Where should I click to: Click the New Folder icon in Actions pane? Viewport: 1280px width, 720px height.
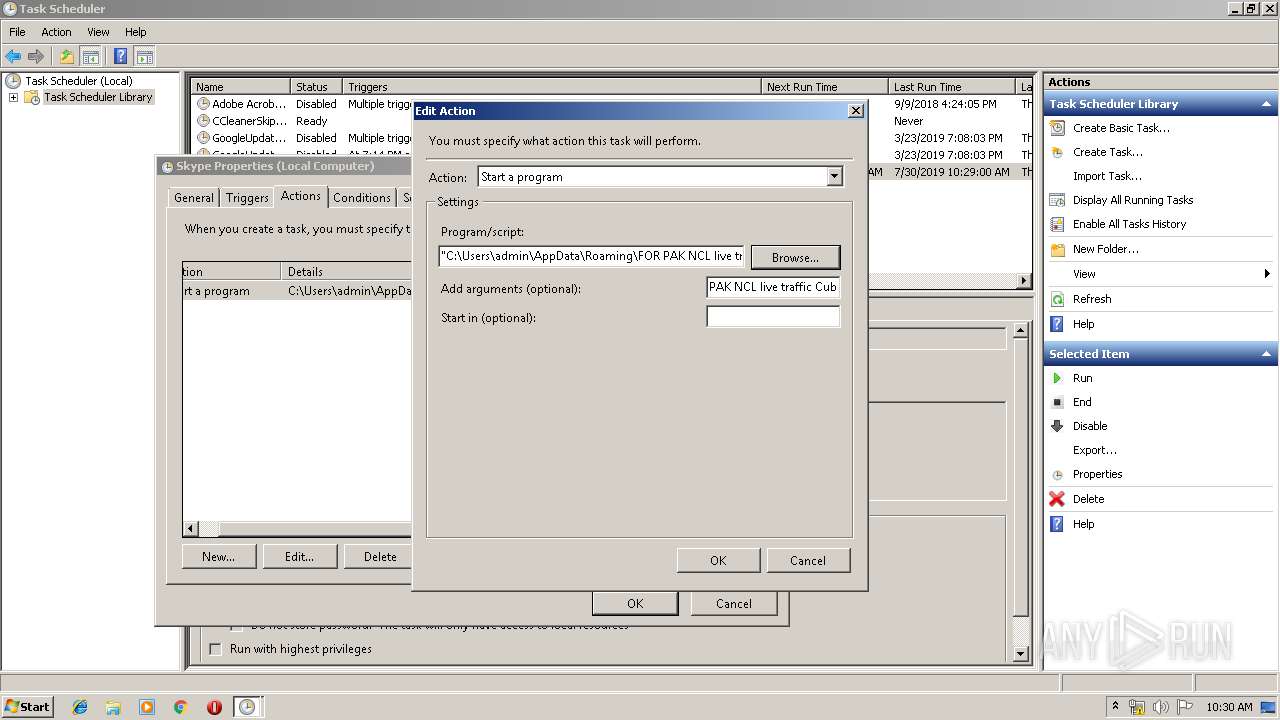click(1057, 249)
